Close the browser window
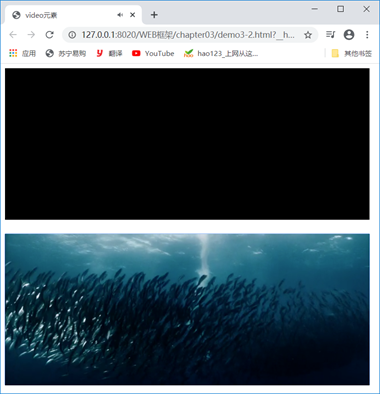Viewport: 380px width, 394px height. [x=366, y=9]
